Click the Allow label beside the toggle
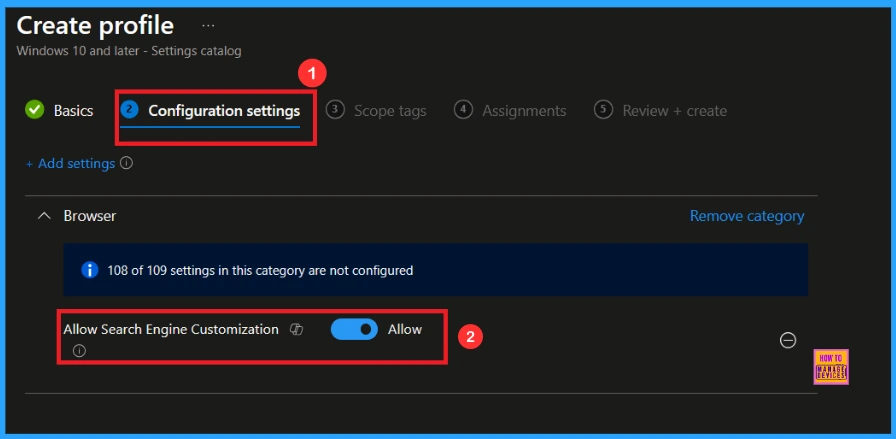The image size is (896, 439). (405, 329)
